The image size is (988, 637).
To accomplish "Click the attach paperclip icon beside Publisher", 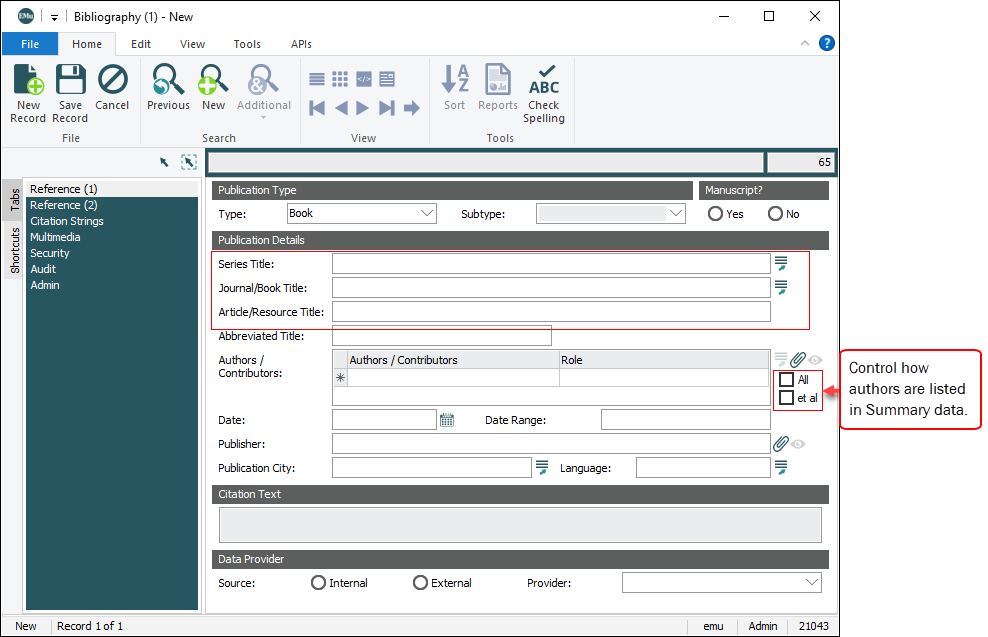I will pos(780,443).
